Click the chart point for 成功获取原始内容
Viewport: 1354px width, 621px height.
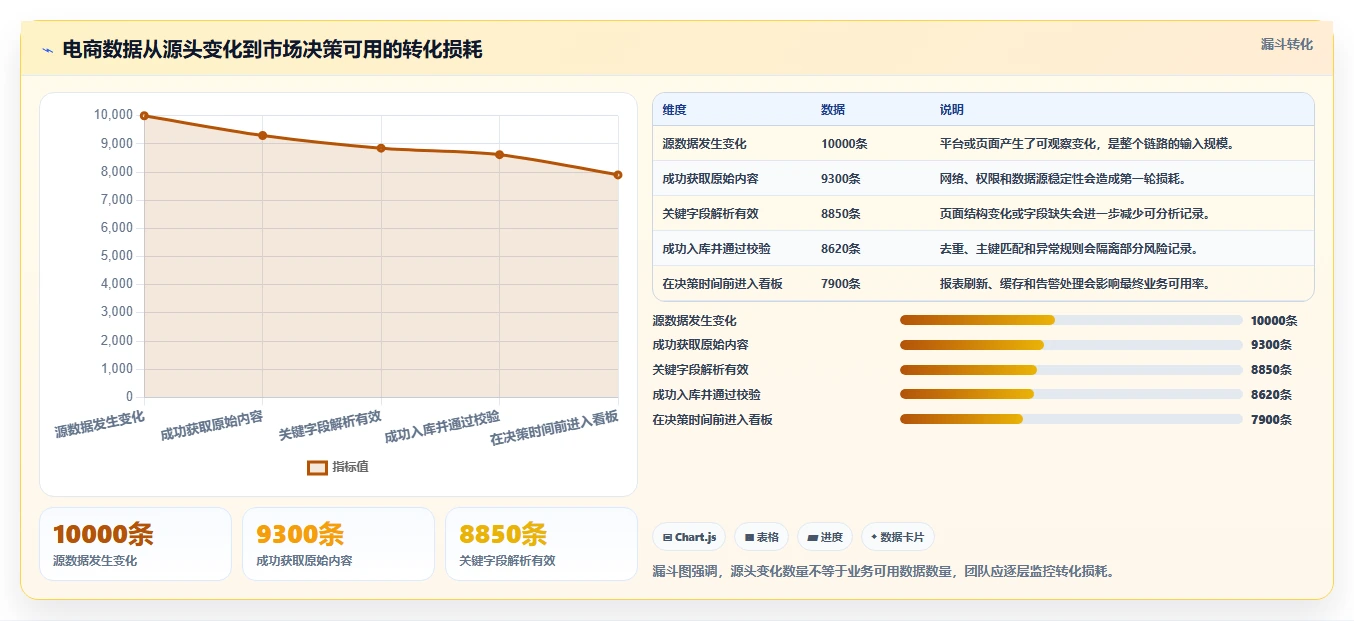262,135
